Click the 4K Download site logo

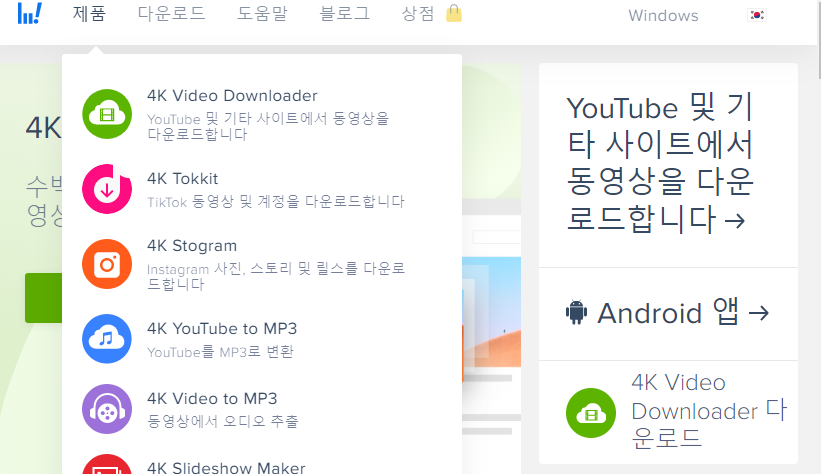tap(30, 14)
